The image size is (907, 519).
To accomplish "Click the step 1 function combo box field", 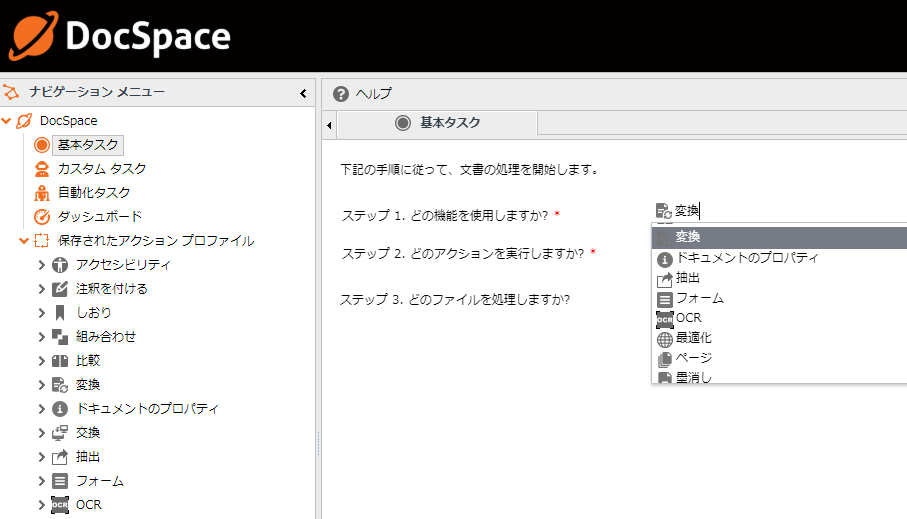I will pos(779,211).
